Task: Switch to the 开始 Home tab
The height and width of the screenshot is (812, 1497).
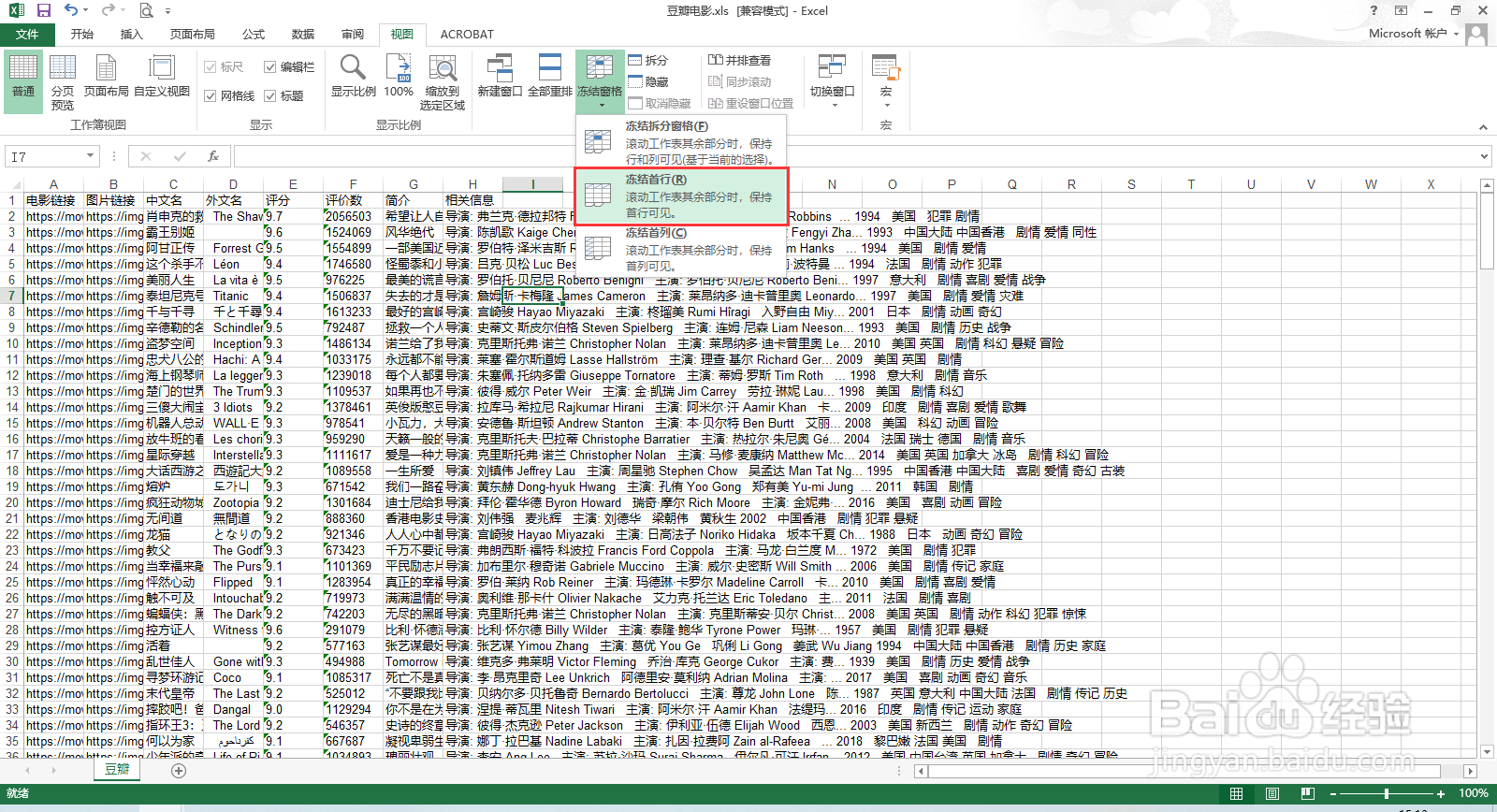Action: point(82,35)
